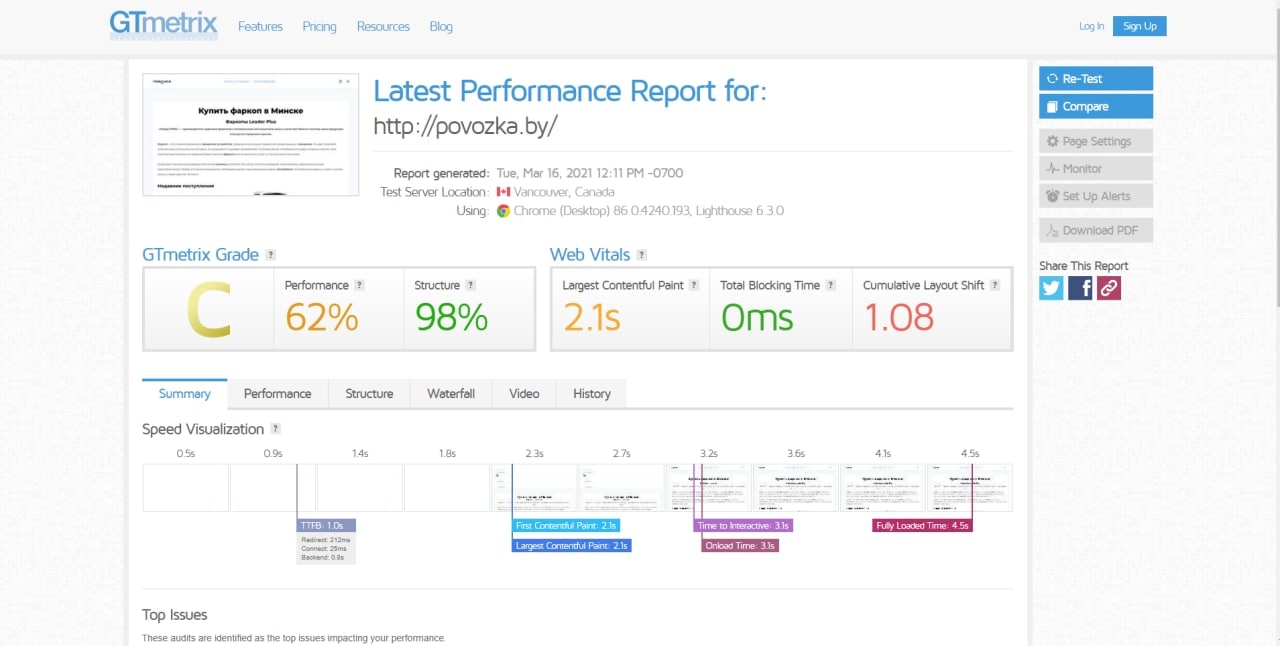Click Download PDF button
Image resolution: width=1280 pixels, height=646 pixels.
(x=1096, y=230)
